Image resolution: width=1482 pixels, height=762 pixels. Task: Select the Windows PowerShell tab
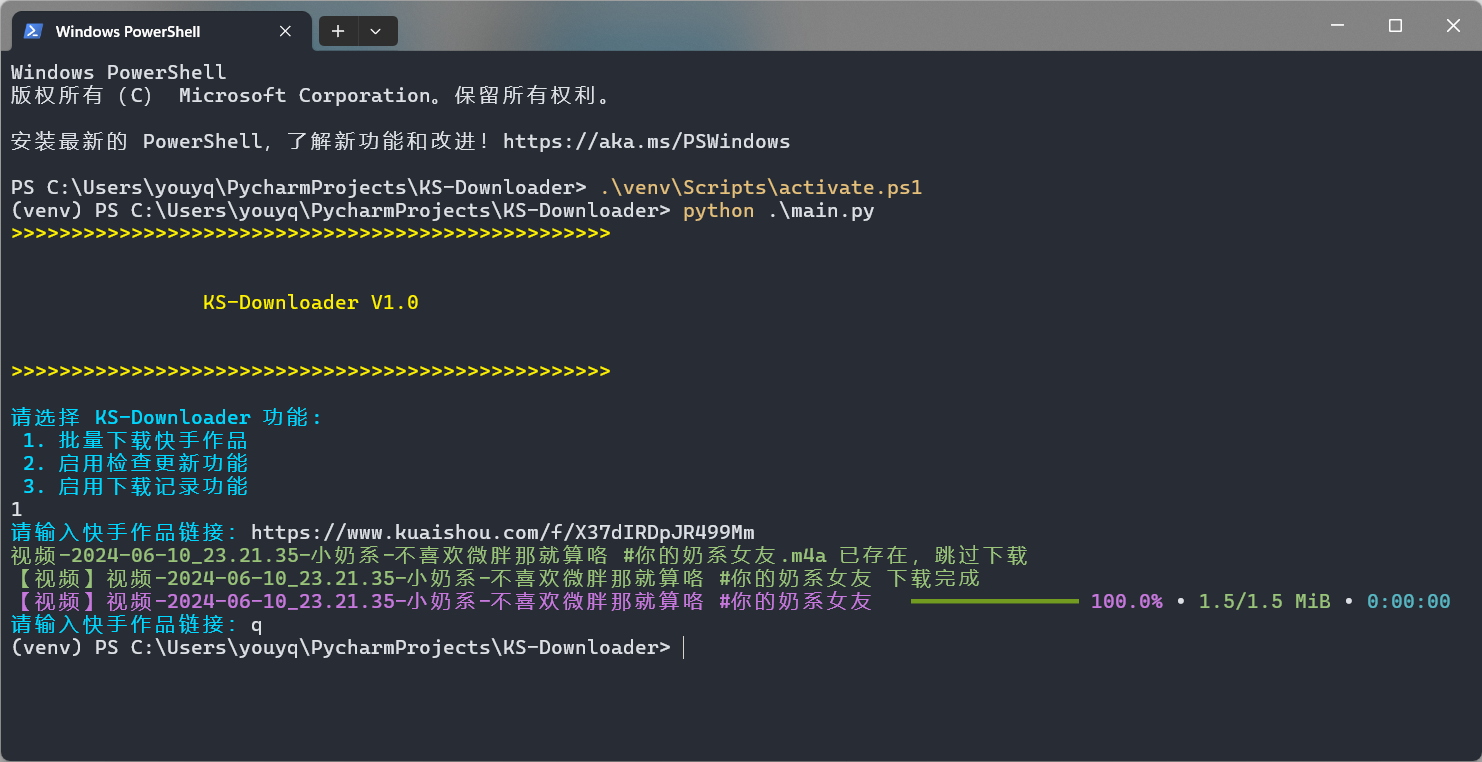pos(160,31)
